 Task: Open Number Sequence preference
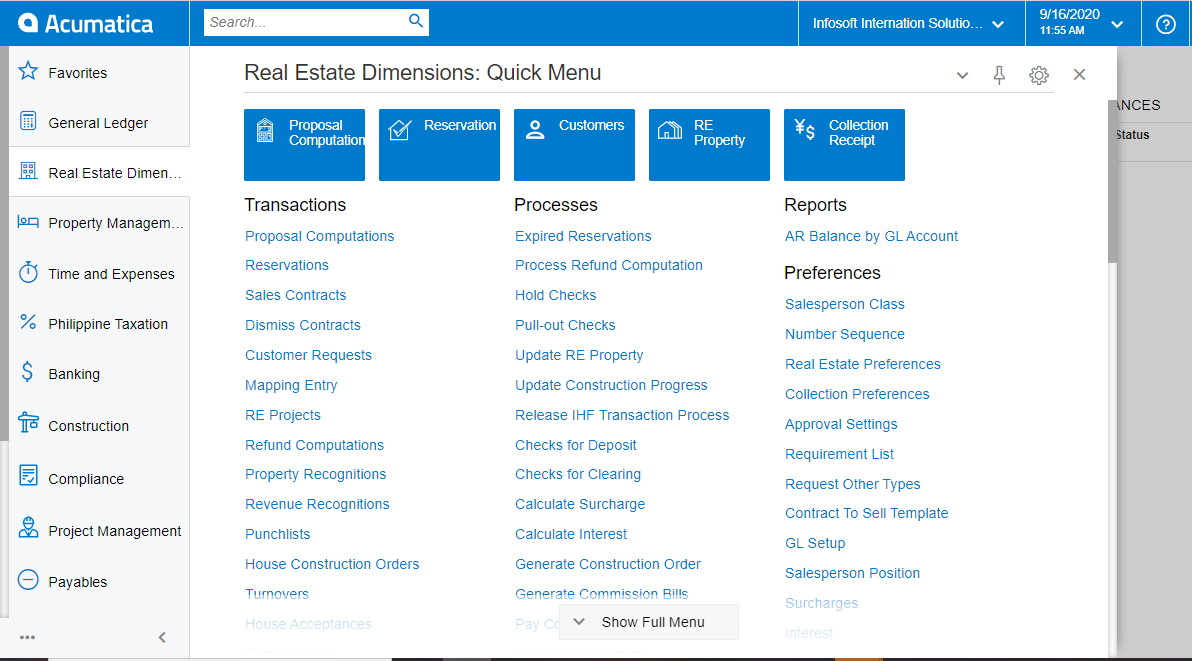click(x=845, y=334)
